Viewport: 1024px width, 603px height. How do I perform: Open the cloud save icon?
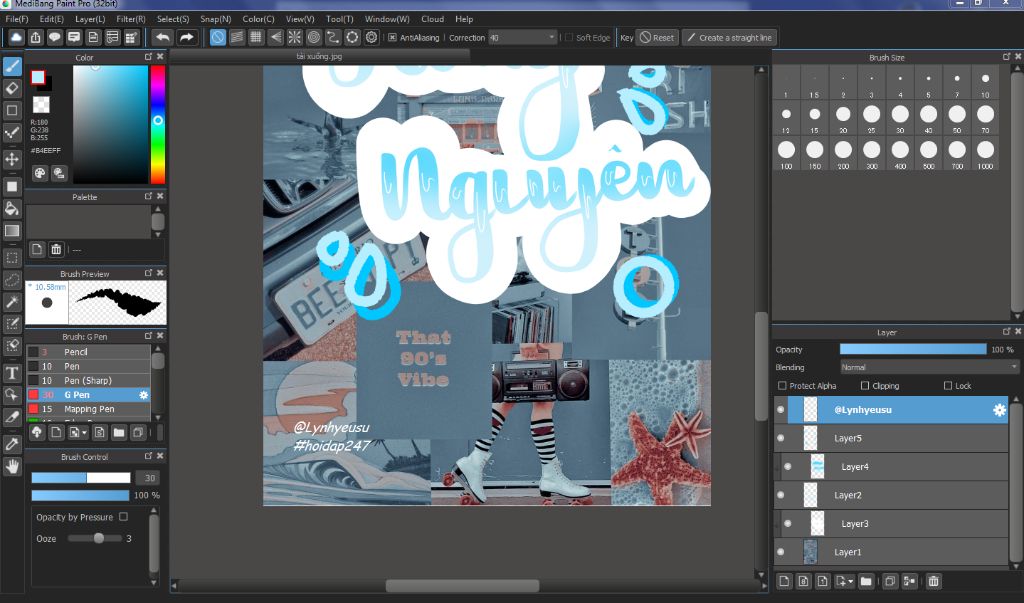coord(16,38)
